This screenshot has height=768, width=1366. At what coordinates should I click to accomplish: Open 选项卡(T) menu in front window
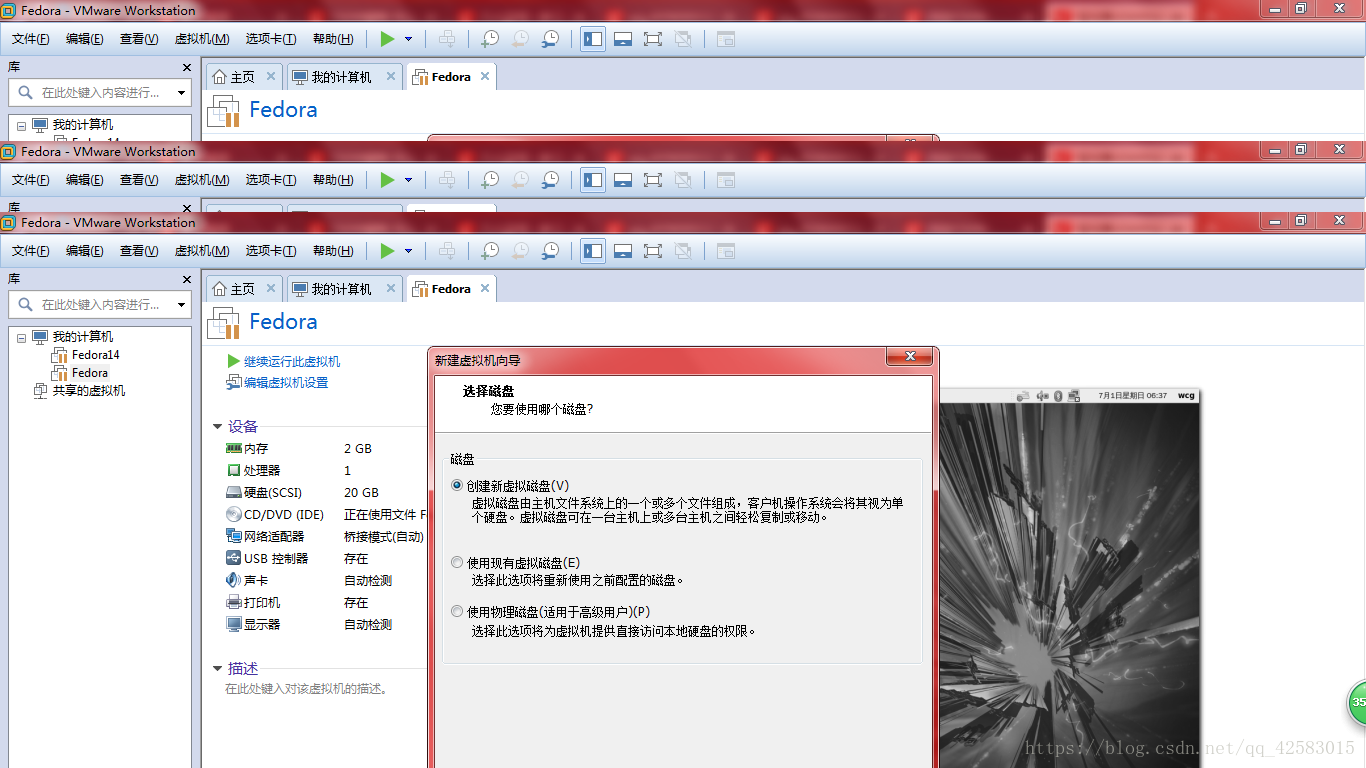click(271, 251)
